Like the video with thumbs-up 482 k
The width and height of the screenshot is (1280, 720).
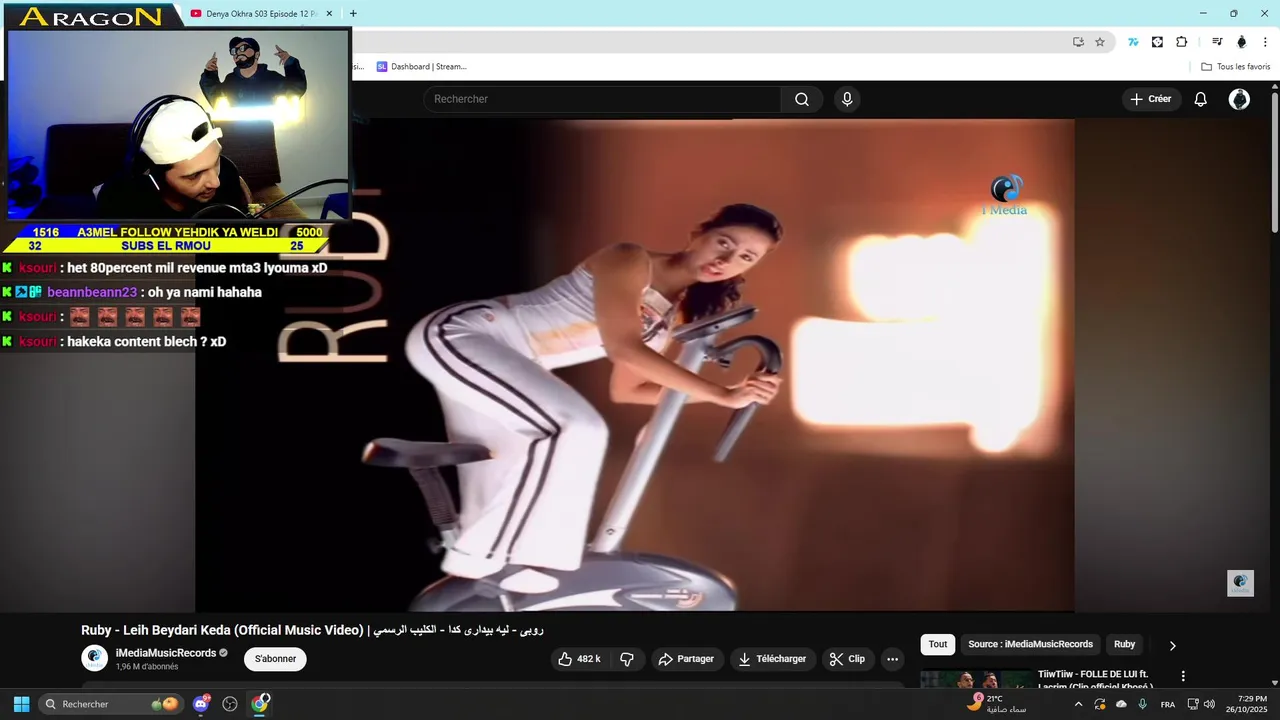point(579,659)
